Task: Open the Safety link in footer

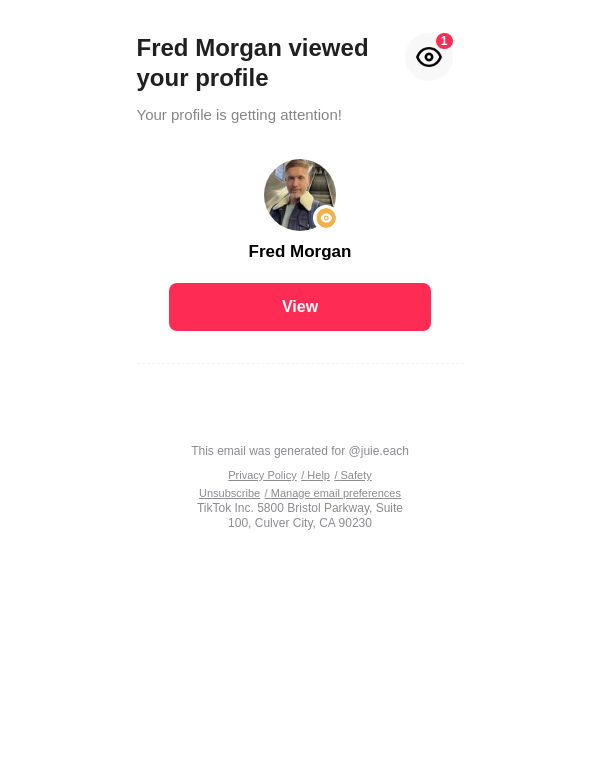Action: pos(353,475)
